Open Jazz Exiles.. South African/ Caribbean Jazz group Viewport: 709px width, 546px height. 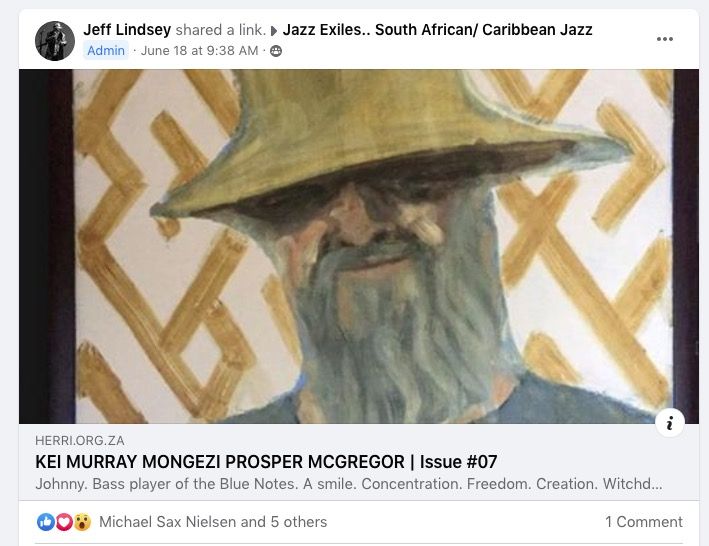[437, 30]
